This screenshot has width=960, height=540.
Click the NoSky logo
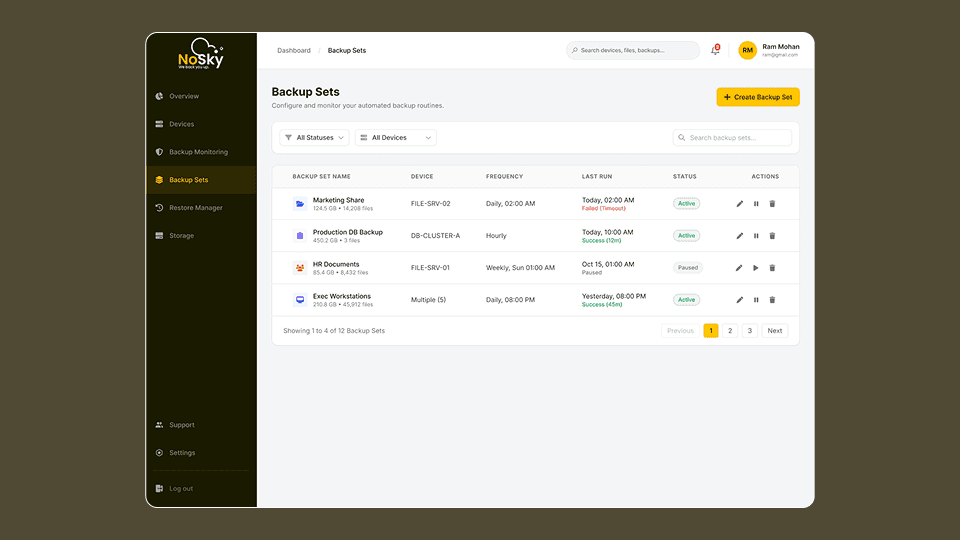(x=201, y=55)
